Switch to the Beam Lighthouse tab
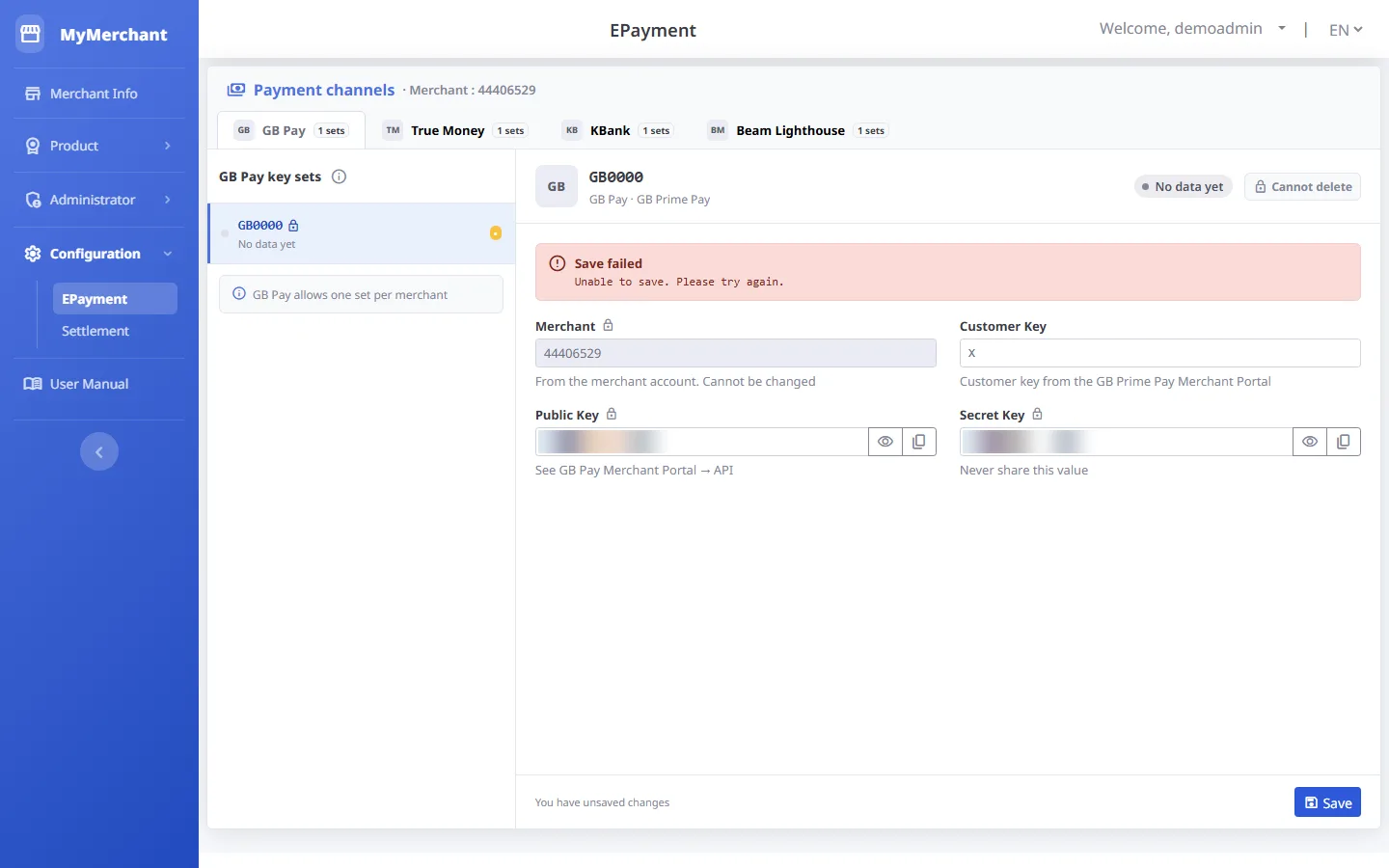The image size is (1389, 868). [798, 130]
